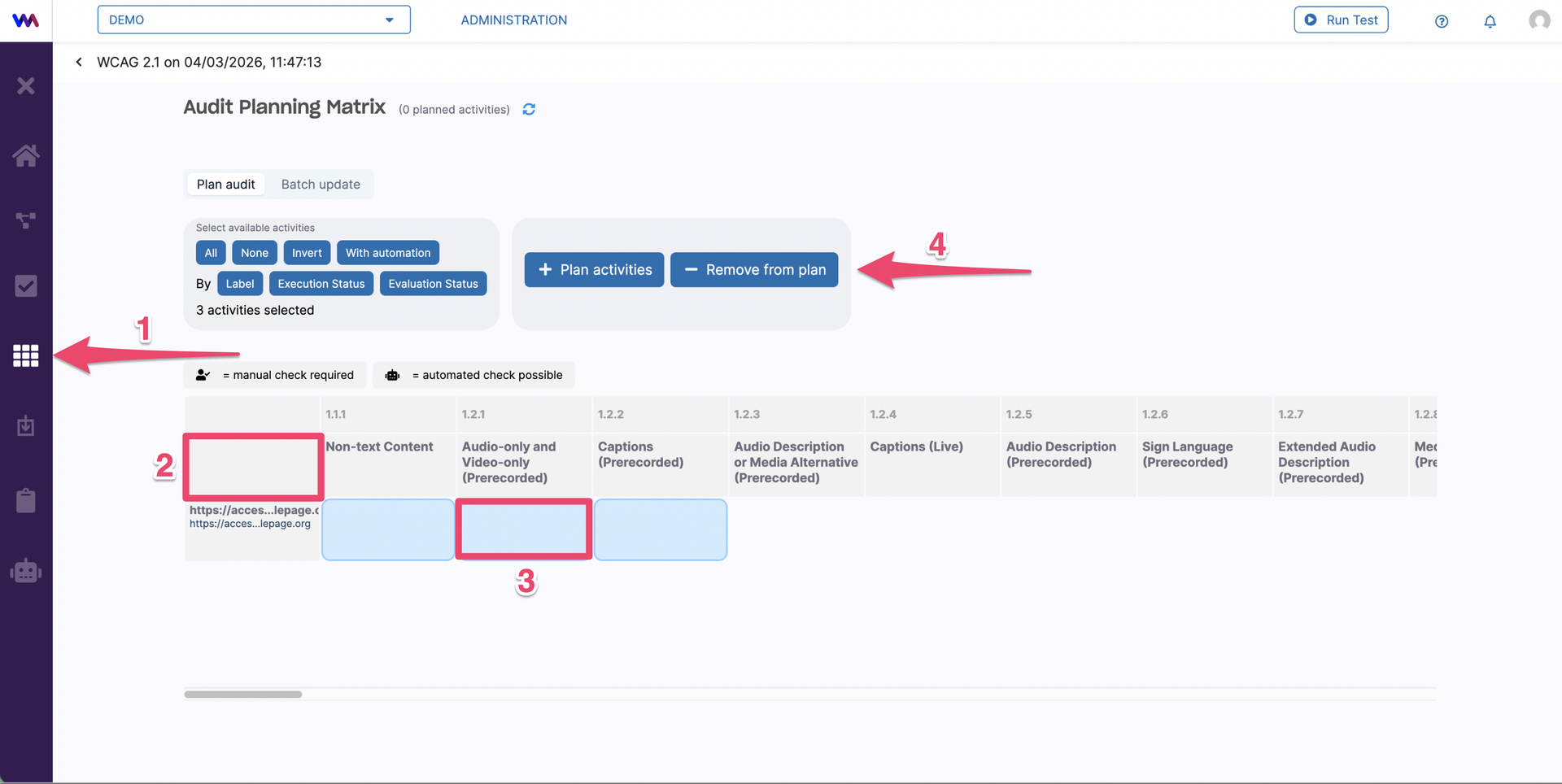Open the download inbox sidebar icon
The image size is (1562, 784).
26,425
